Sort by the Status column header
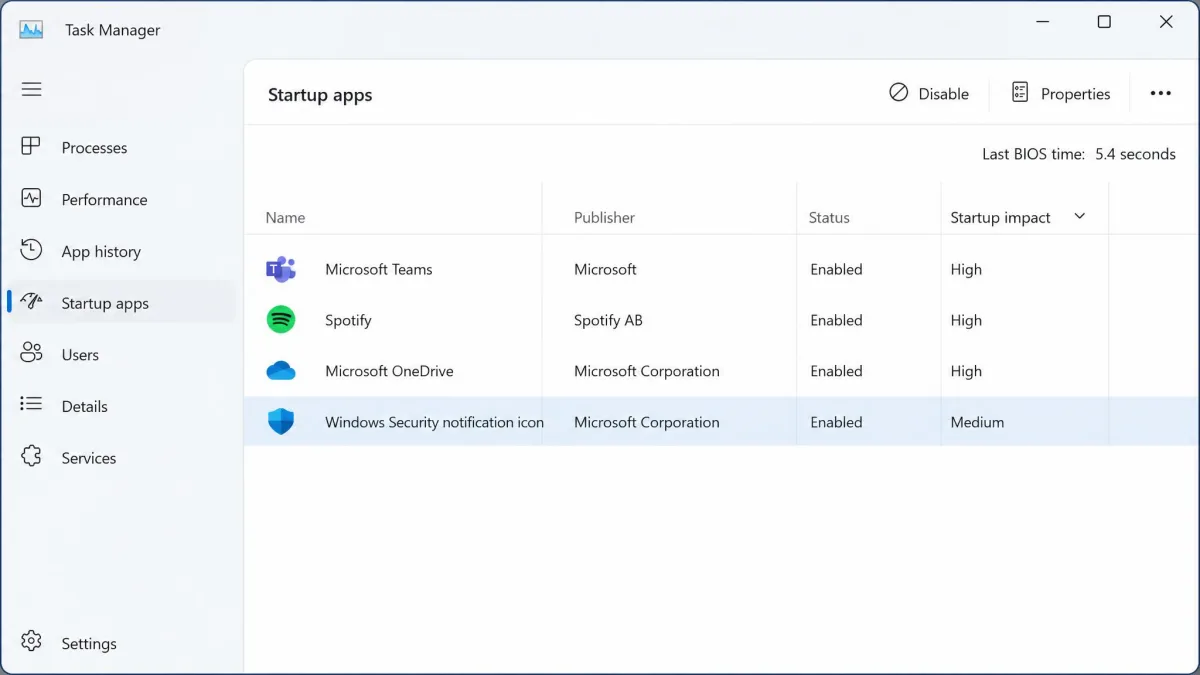This screenshot has width=1200, height=675. point(829,217)
